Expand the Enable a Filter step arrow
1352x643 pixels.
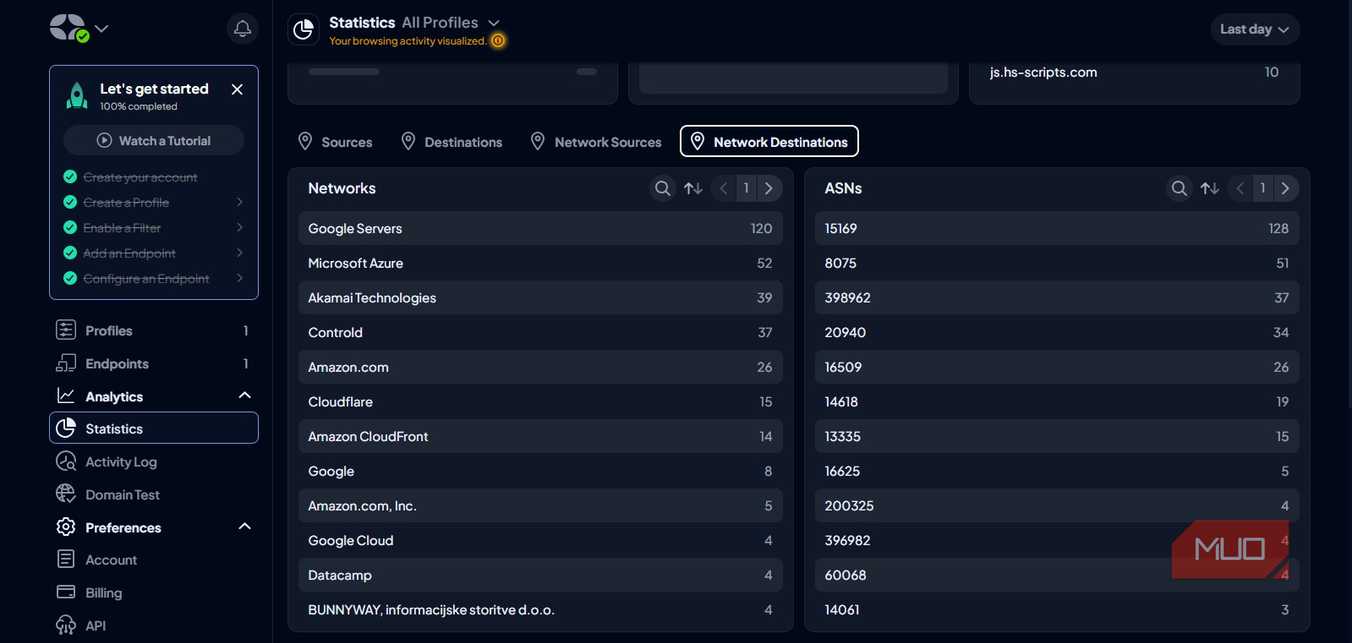(x=240, y=227)
